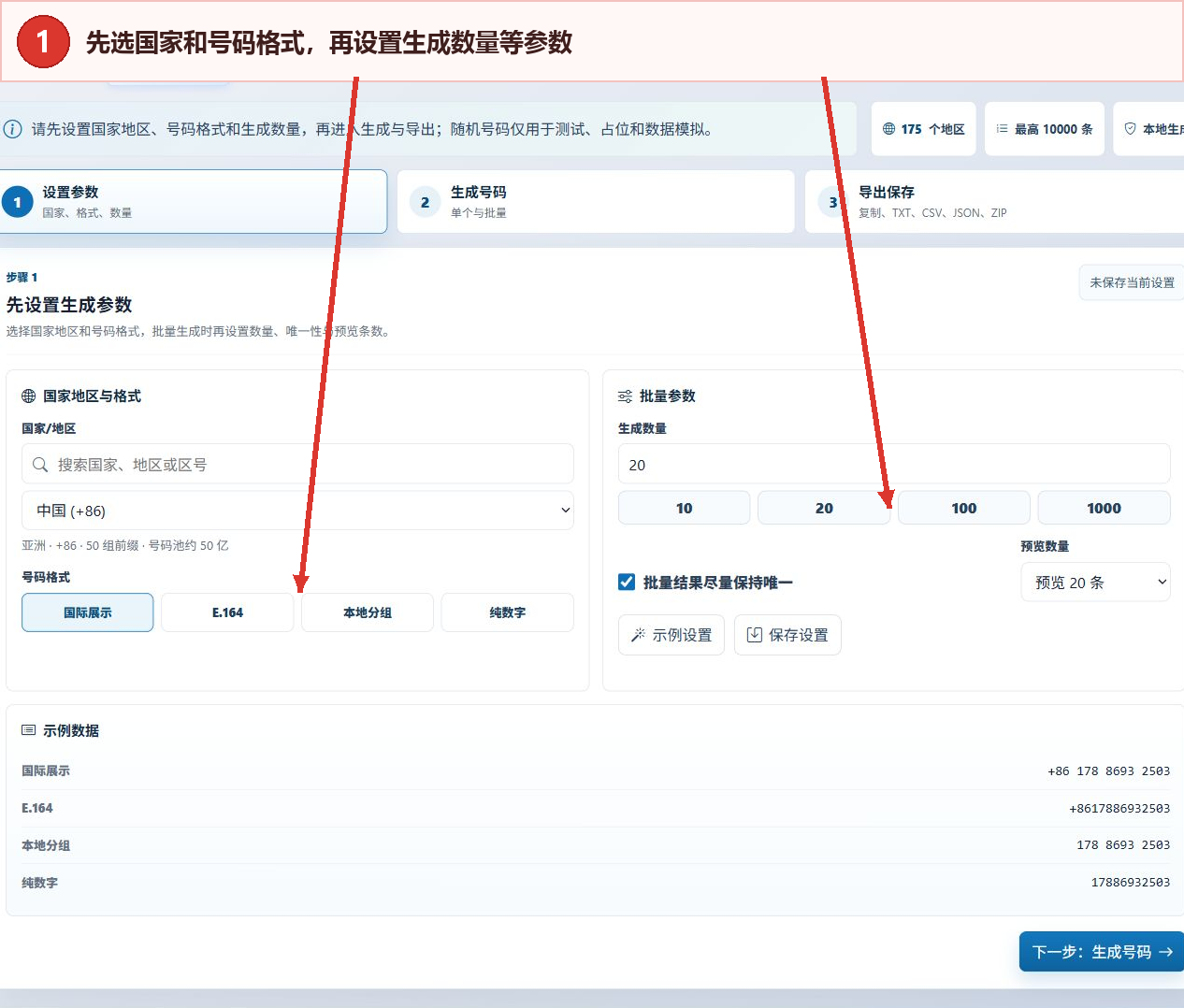This screenshot has width=1184, height=1008.
Task: Open the 预览 20 条 preview count dropdown
Action: (x=1096, y=583)
